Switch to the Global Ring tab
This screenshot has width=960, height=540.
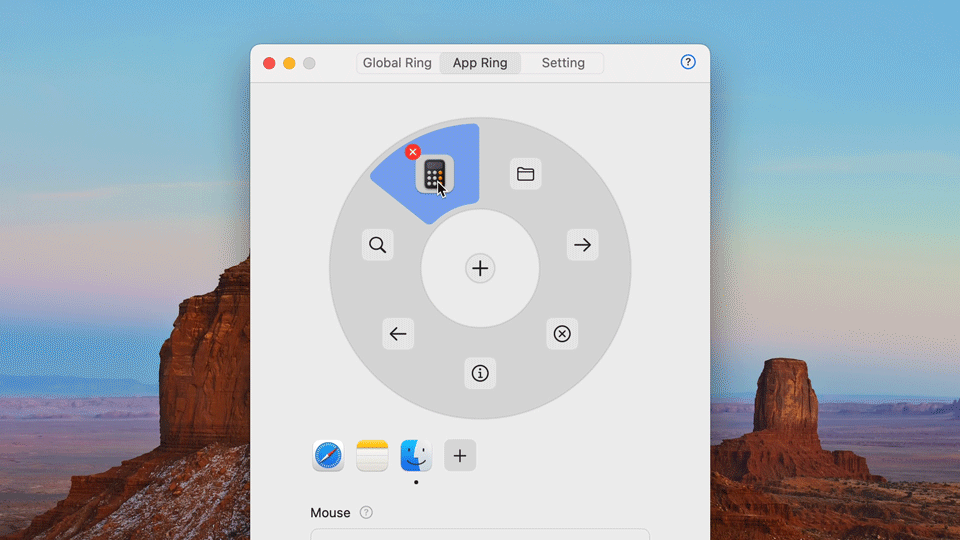point(397,63)
